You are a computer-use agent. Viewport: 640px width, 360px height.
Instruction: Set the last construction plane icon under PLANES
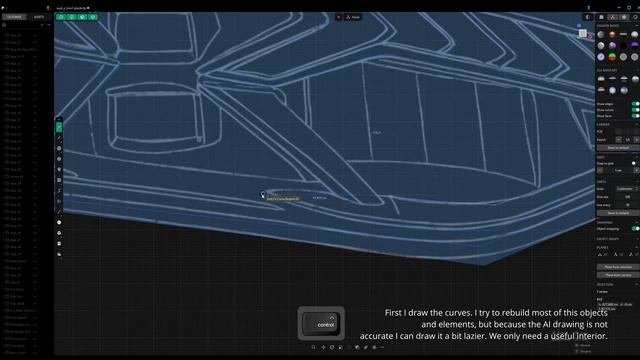tap(632, 254)
